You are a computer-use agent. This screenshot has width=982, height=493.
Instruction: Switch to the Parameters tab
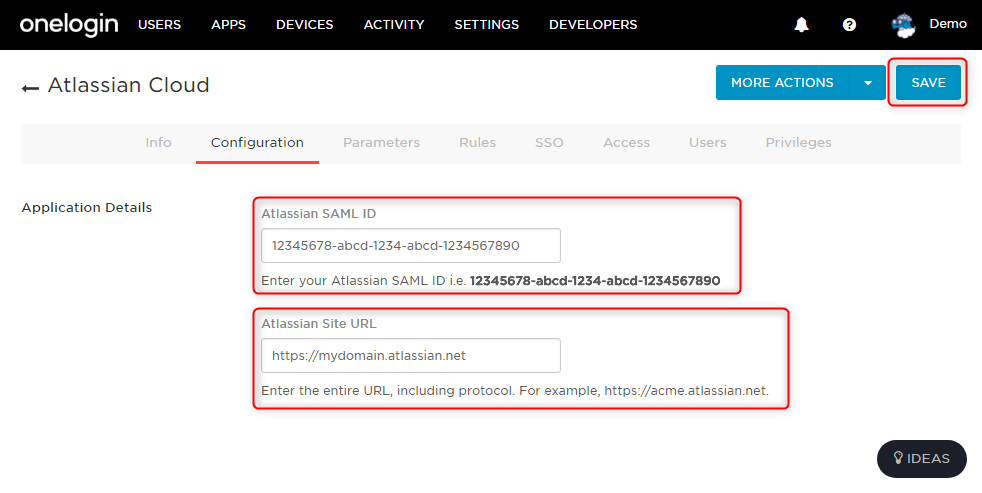click(x=381, y=143)
